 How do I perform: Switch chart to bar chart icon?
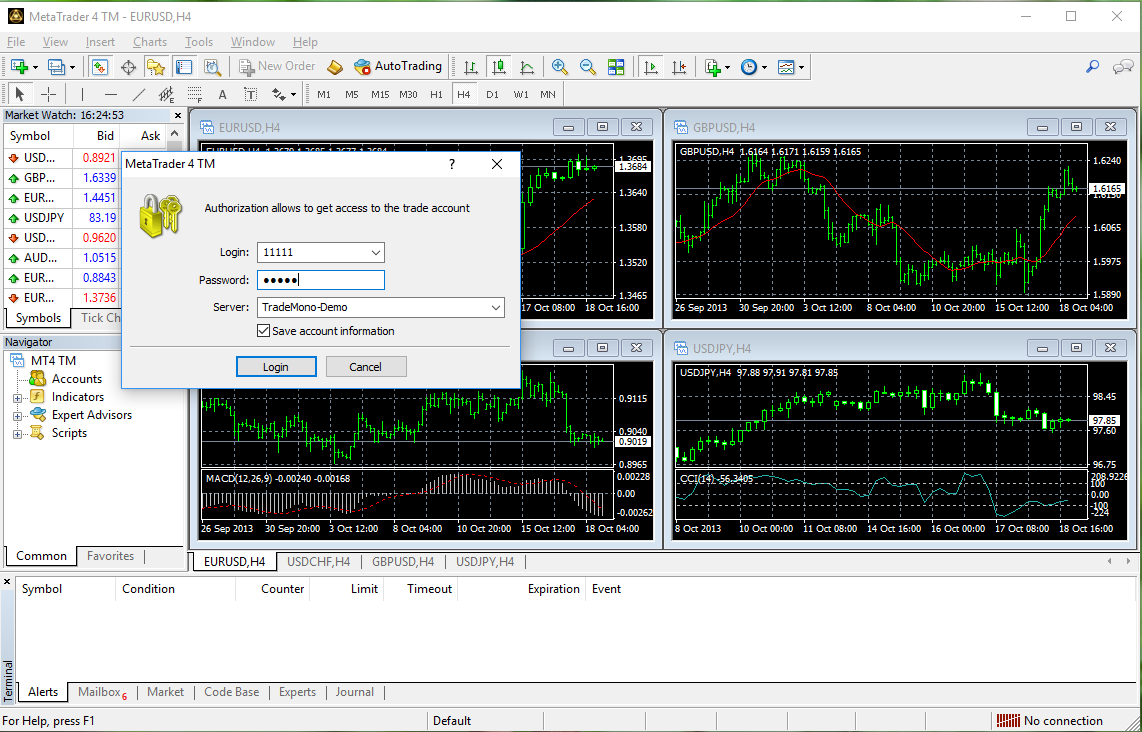[471, 67]
